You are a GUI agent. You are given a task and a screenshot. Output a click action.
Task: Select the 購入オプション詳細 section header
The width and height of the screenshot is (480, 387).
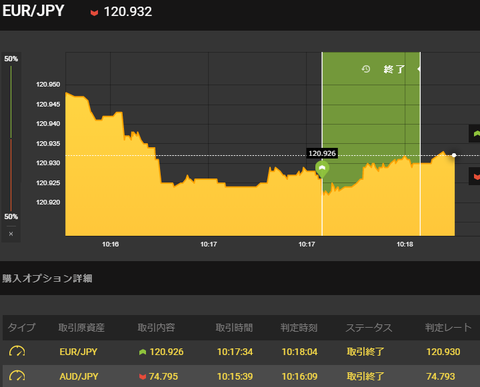point(47,278)
